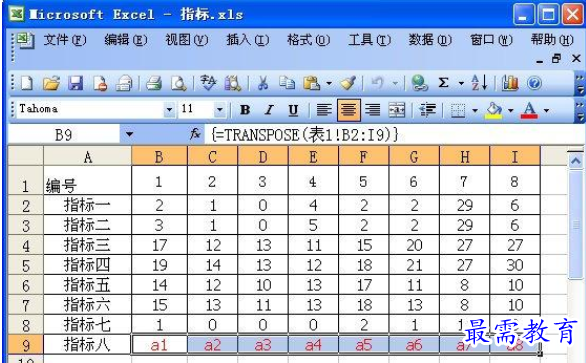Screen dimensions: 586x363
Task: Open the 视图(V) menu
Action: point(186,40)
